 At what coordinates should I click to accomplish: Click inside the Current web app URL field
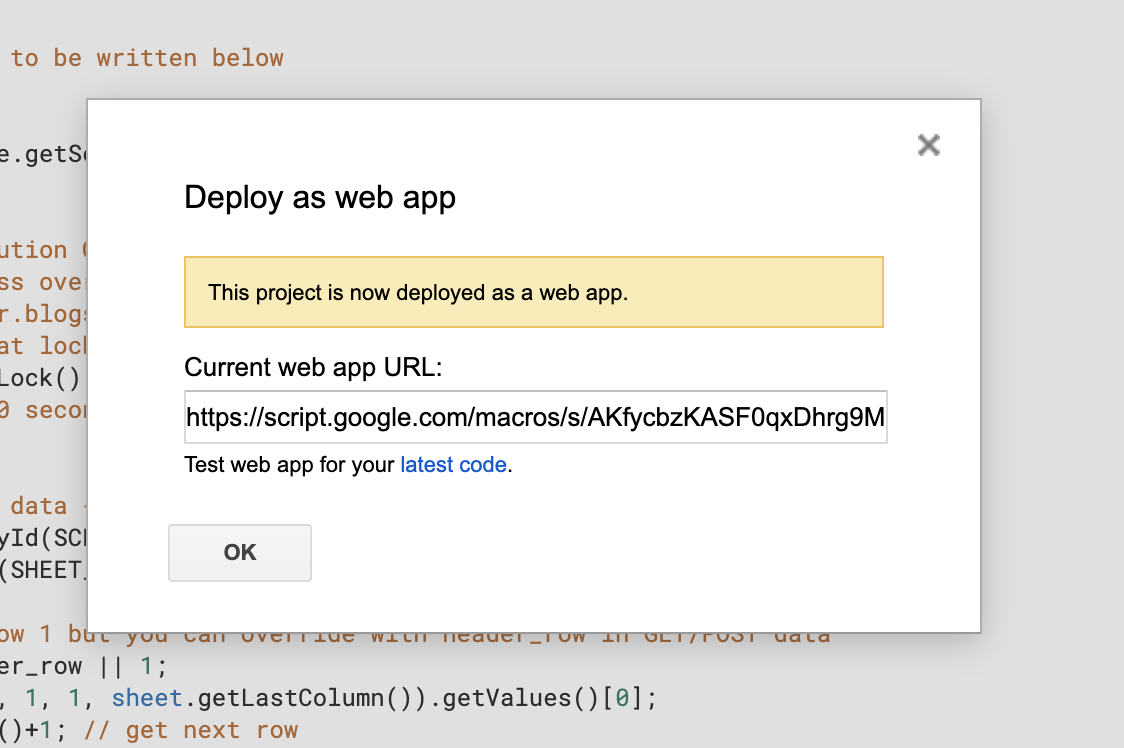(x=535, y=417)
